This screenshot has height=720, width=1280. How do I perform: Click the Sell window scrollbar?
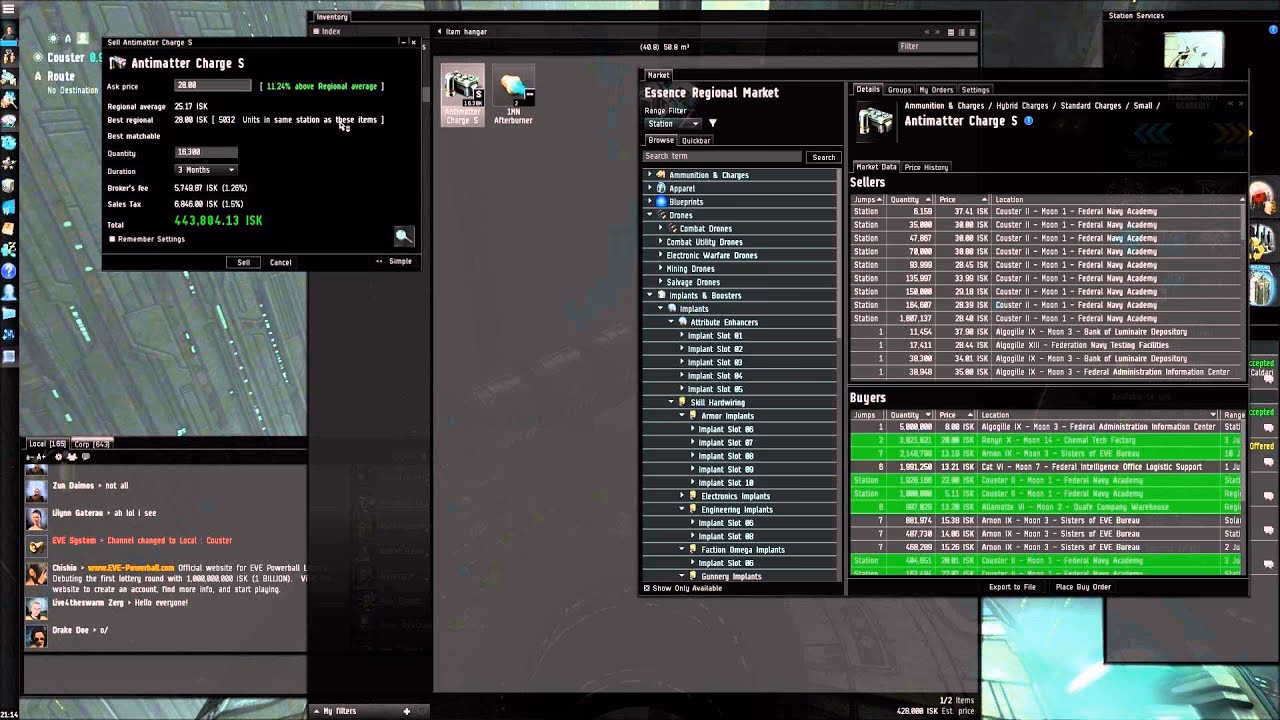pyautogui.click(x=425, y=93)
